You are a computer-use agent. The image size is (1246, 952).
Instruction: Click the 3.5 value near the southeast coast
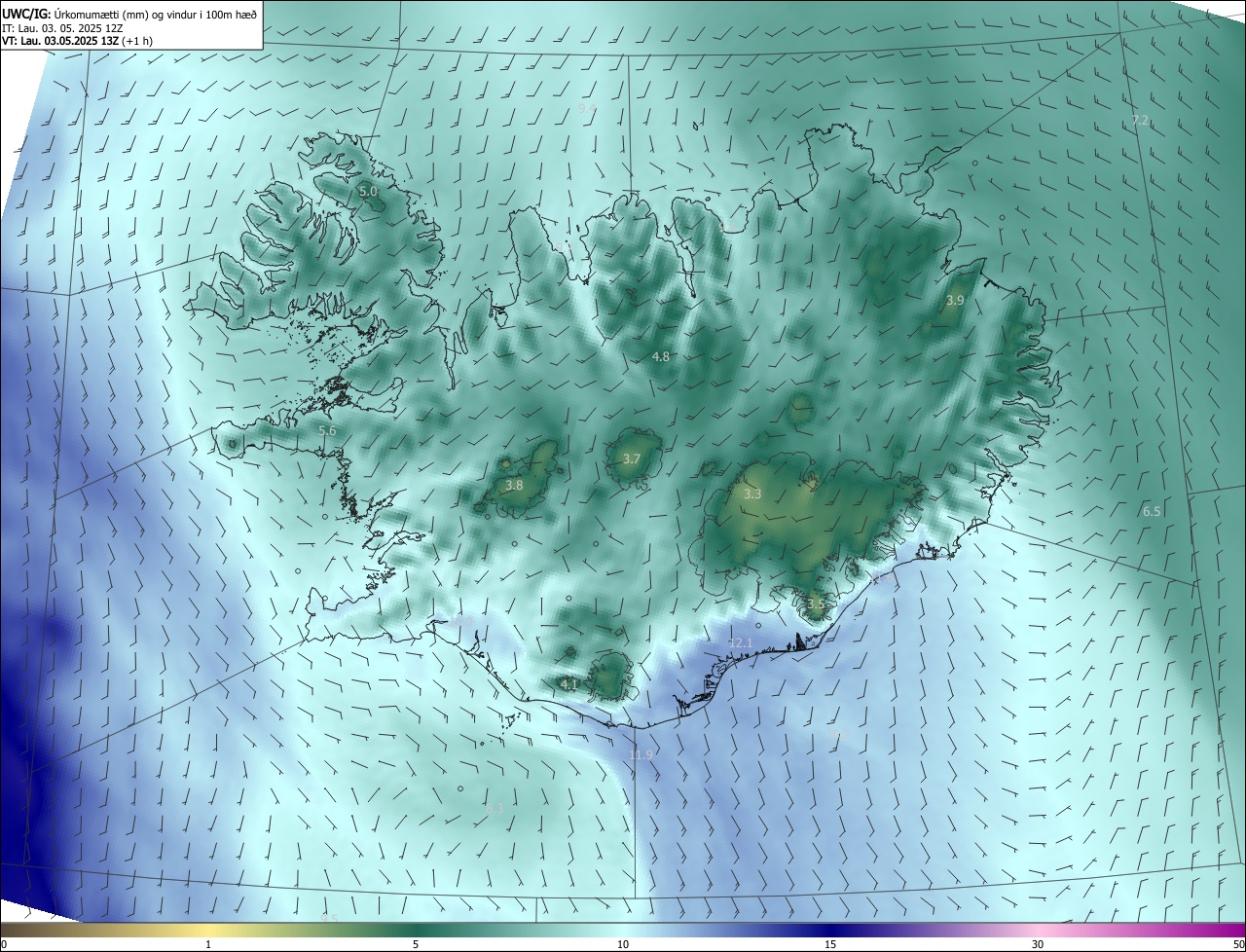pyautogui.click(x=816, y=604)
